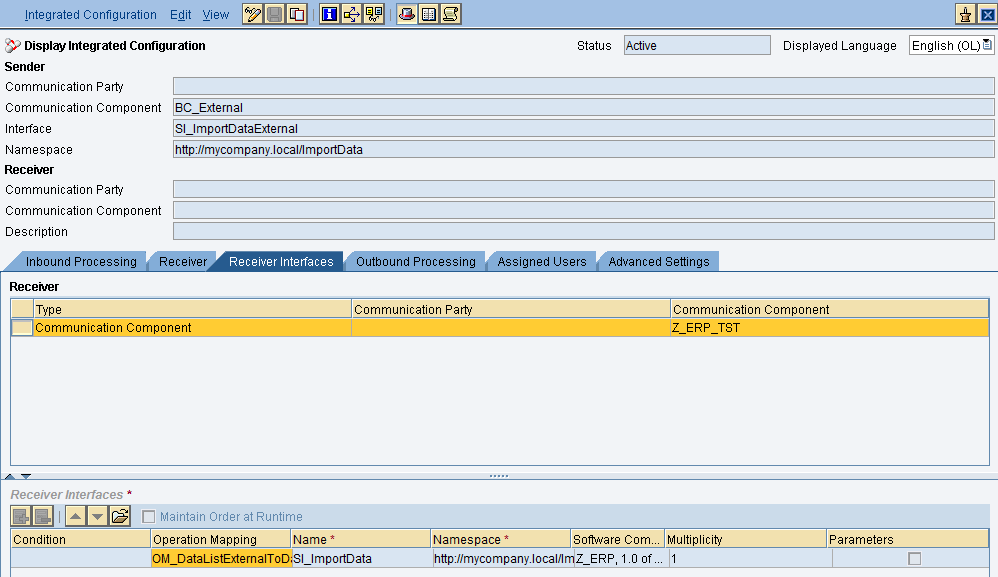Switch to the Receiver tab
Image resolution: width=998 pixels, height=577 pixels.
tap(183, 261)
